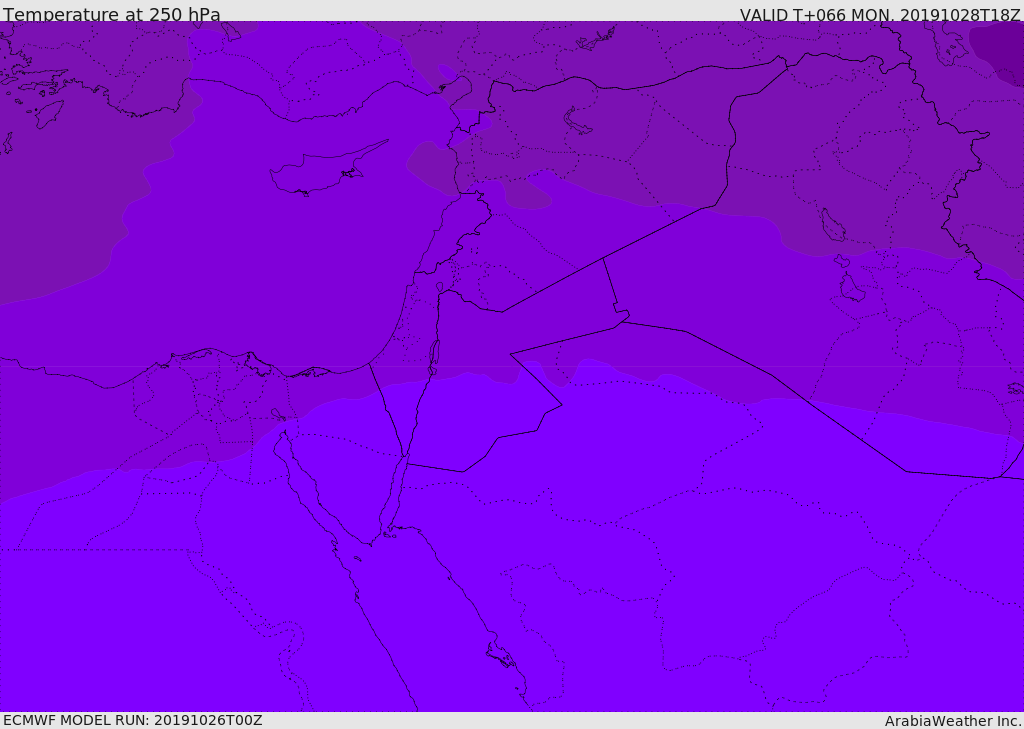The width and height of the screenshot is (1024, 729).
Task: Click the lake in central Iraq
Action: coord(832,225)
